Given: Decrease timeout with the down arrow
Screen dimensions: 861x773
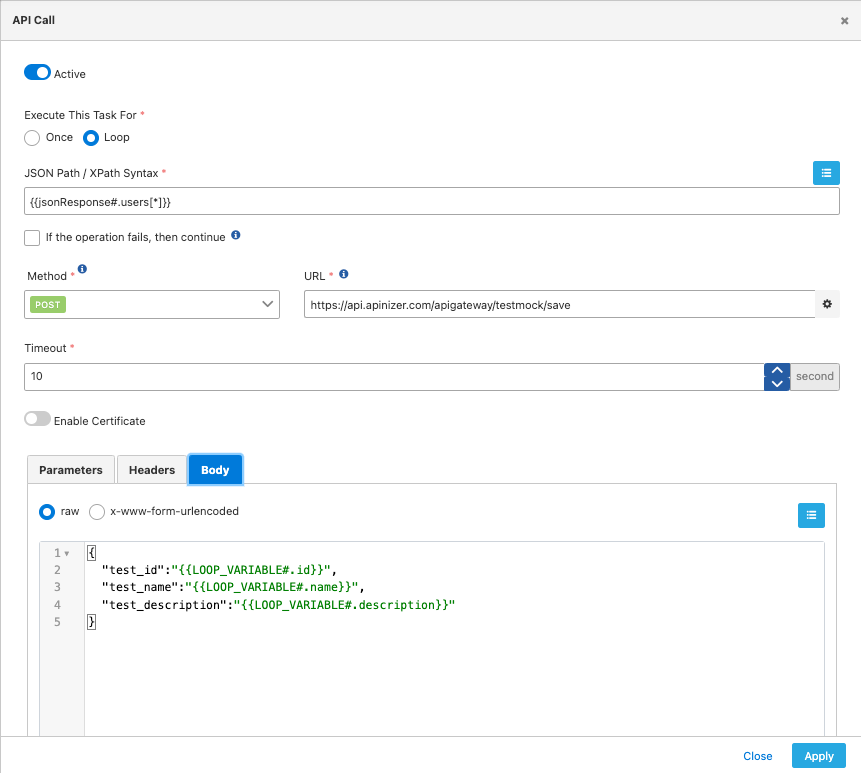Looking at the screenshot, I should (776, 383).
